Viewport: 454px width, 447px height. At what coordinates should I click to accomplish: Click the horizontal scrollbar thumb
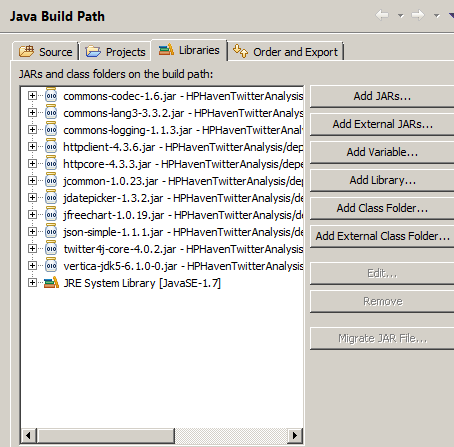click(x=106, y=435)
